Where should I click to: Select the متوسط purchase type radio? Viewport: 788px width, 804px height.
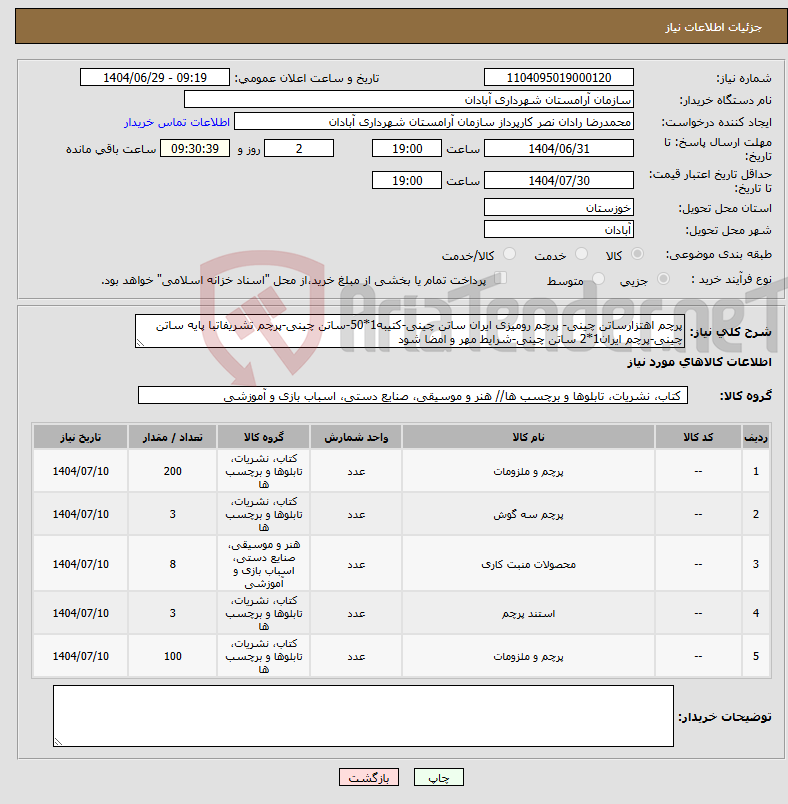(598, 279)
